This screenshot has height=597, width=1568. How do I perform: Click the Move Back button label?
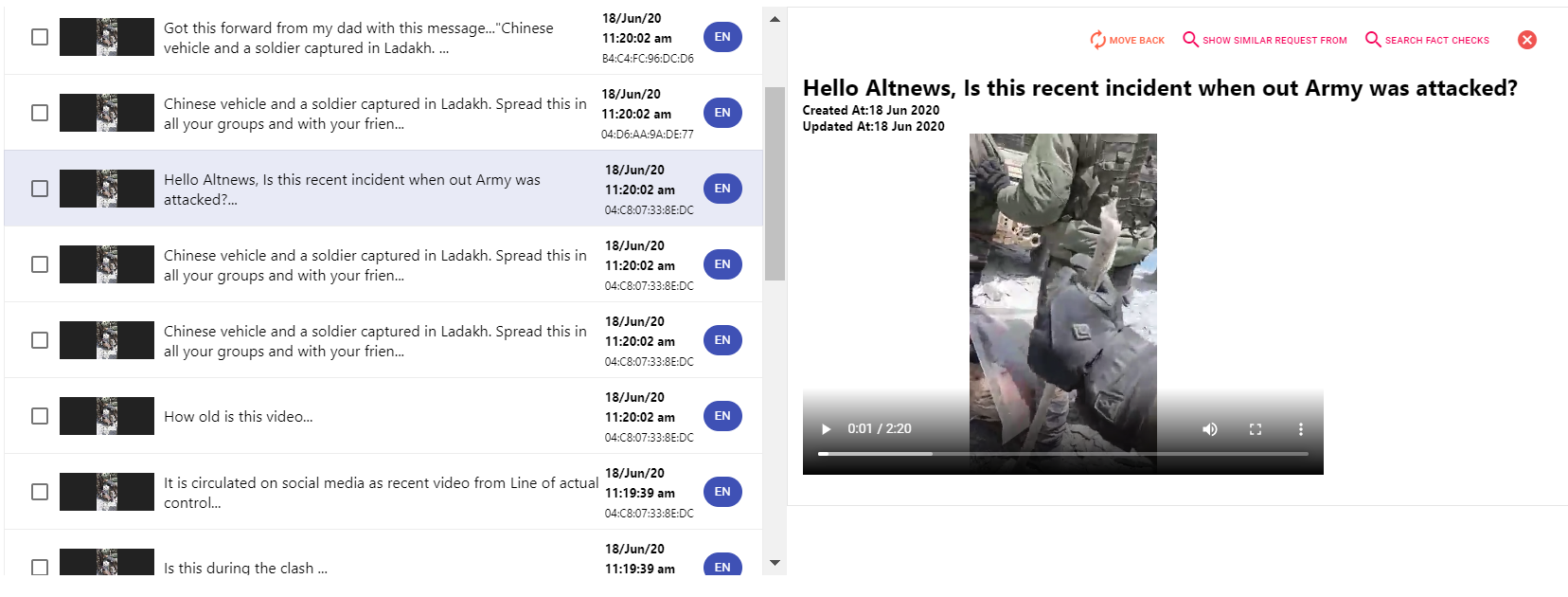pos(1136,41)
